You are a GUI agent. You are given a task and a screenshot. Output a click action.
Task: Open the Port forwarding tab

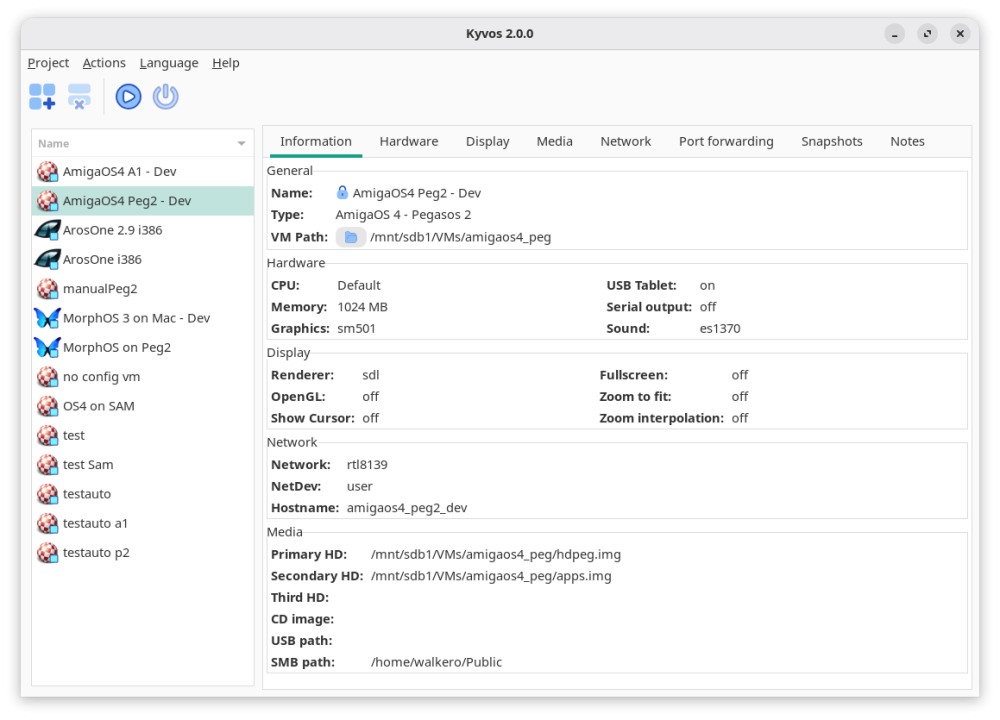[725, 141]
